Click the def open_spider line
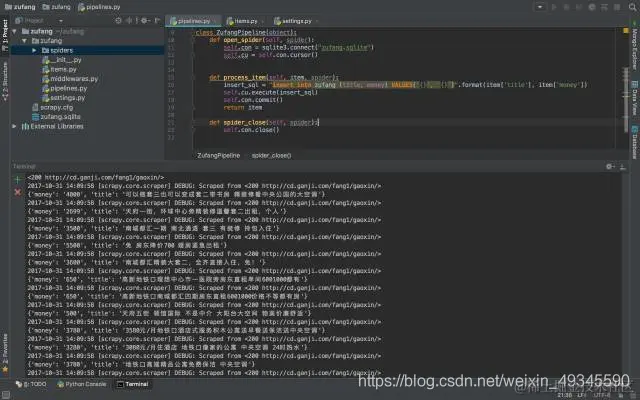The image size is (640, 400). pos(262,40)
